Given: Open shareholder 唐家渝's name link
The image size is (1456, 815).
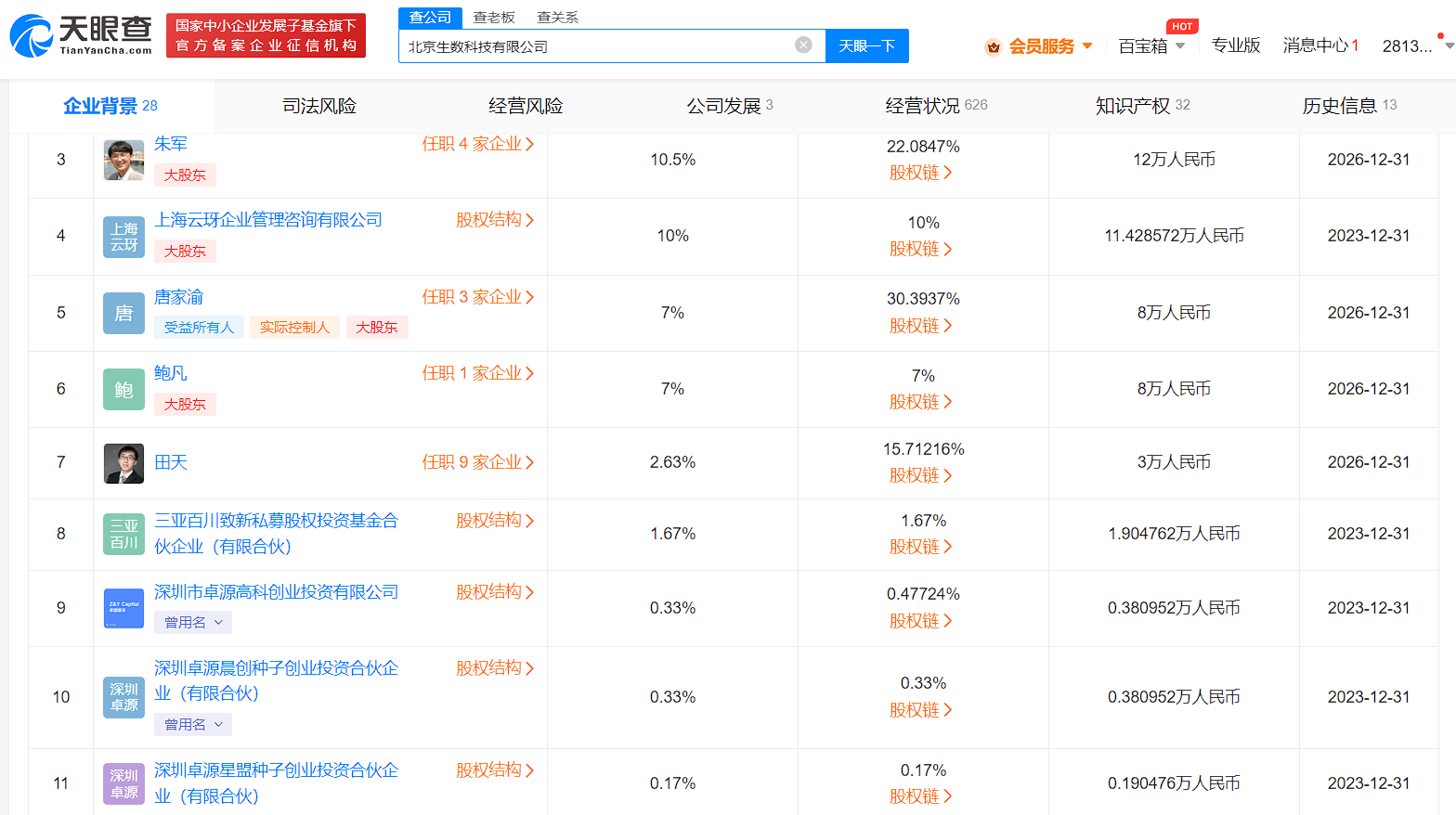Looking at the screenshot, I should point(178,297).
